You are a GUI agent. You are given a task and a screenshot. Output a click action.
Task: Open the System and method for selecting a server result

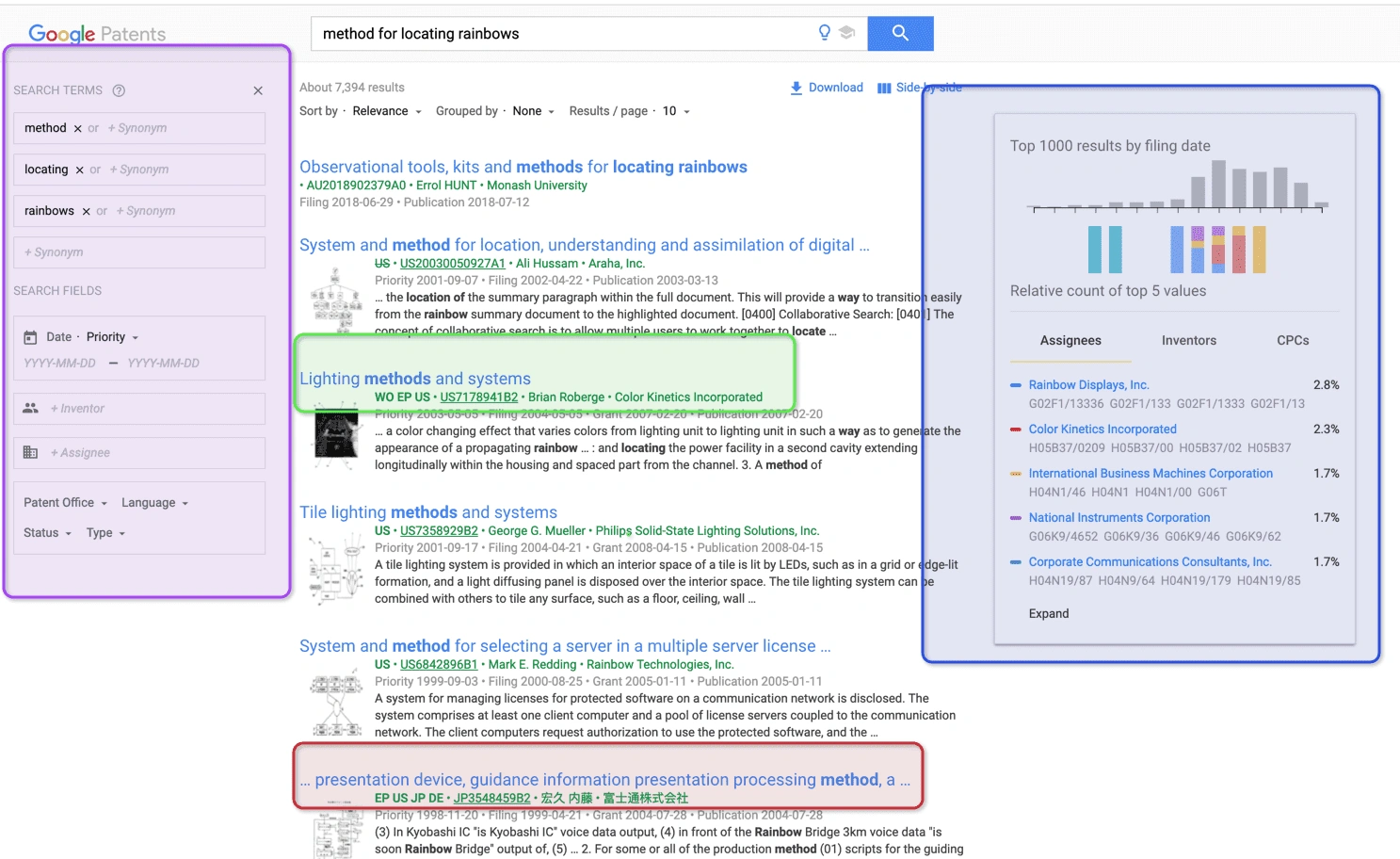(x=565, y=646)
